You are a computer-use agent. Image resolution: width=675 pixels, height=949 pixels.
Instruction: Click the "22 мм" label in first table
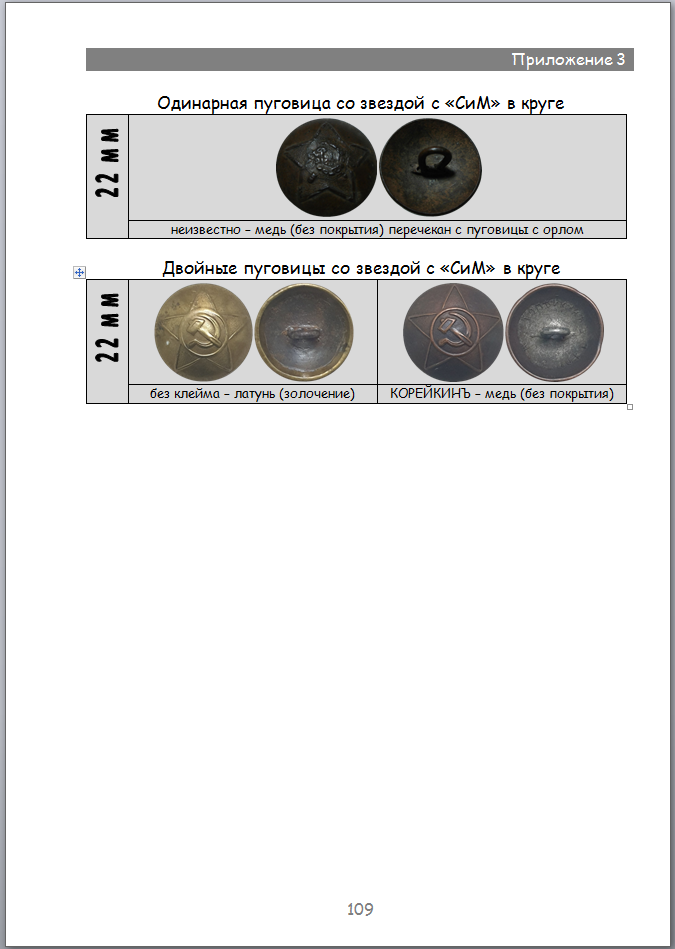[108, 163]
